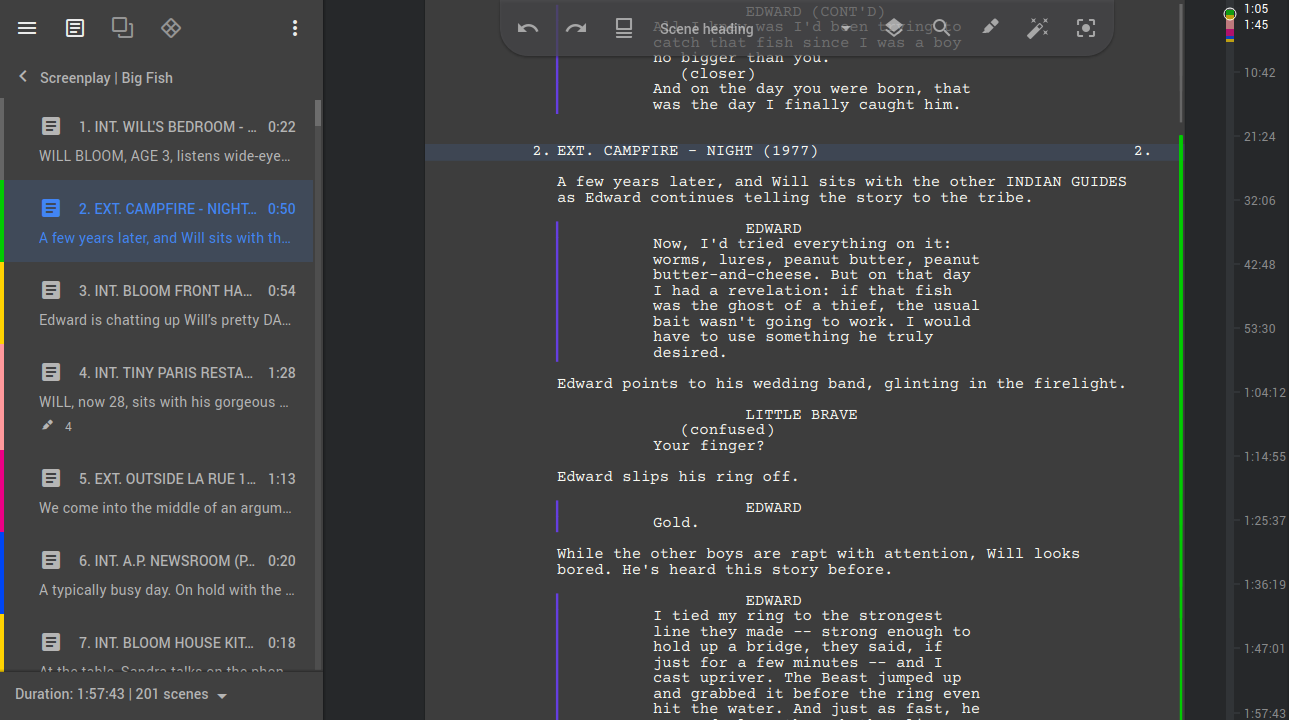
Task: Click the 0:20 duration of scene 6
Action: pos(282,561)
